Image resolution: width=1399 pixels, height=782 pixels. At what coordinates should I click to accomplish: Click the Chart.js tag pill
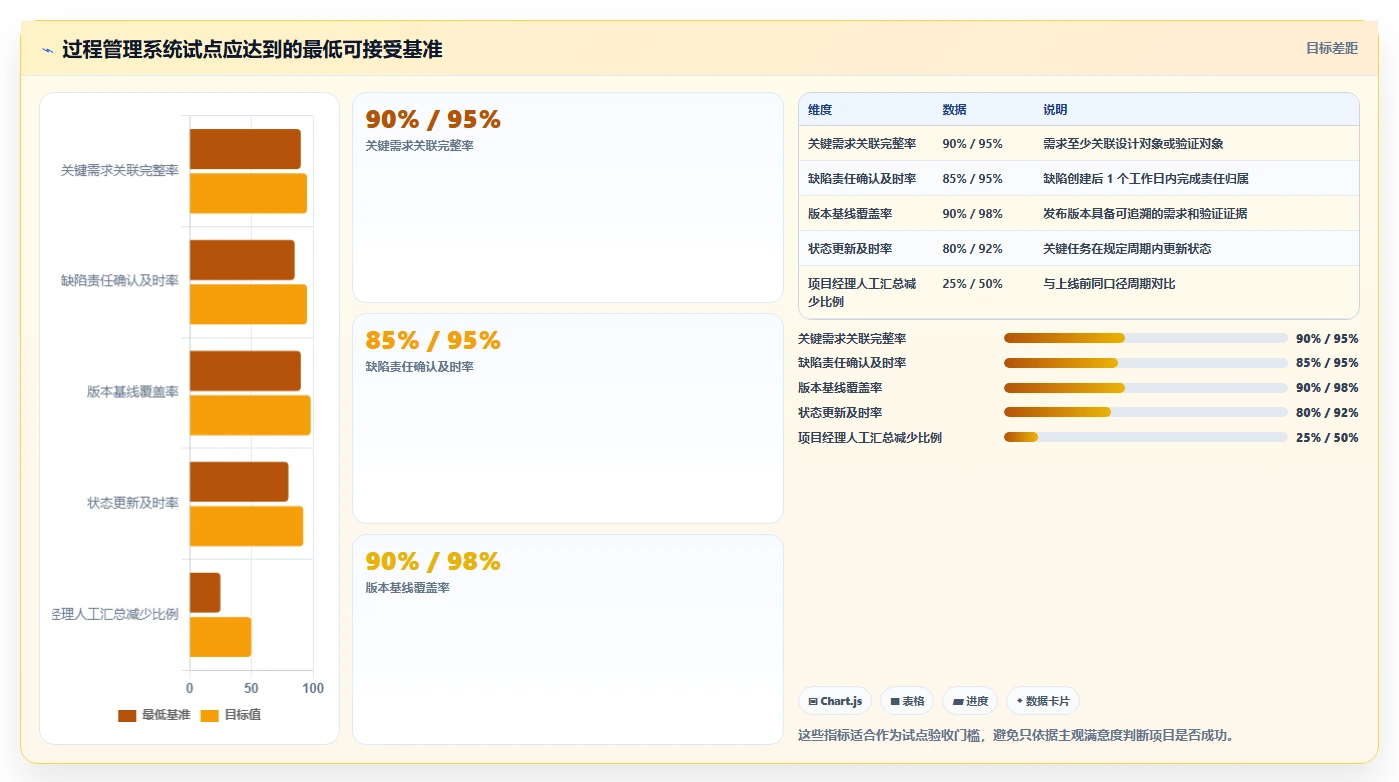(835, 701)
